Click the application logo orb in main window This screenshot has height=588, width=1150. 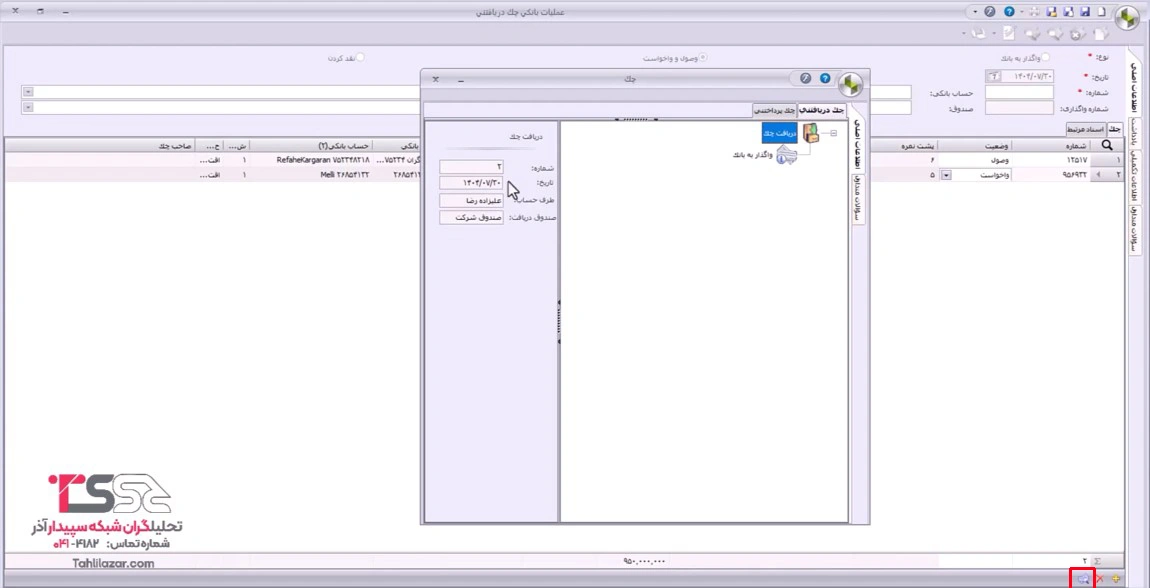pyautogui.click(x=1127, y=18)
